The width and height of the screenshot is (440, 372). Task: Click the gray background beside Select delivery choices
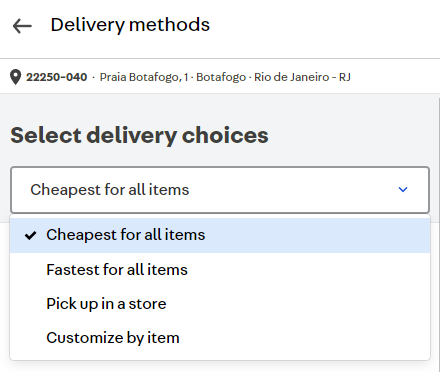point(350,136)
